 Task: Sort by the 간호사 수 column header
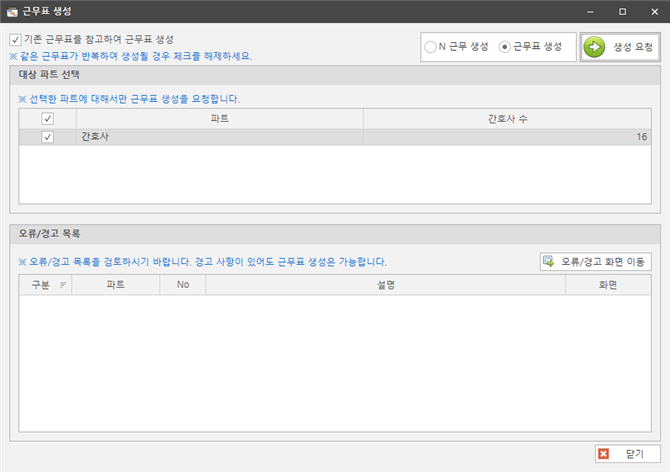[506, 119]
